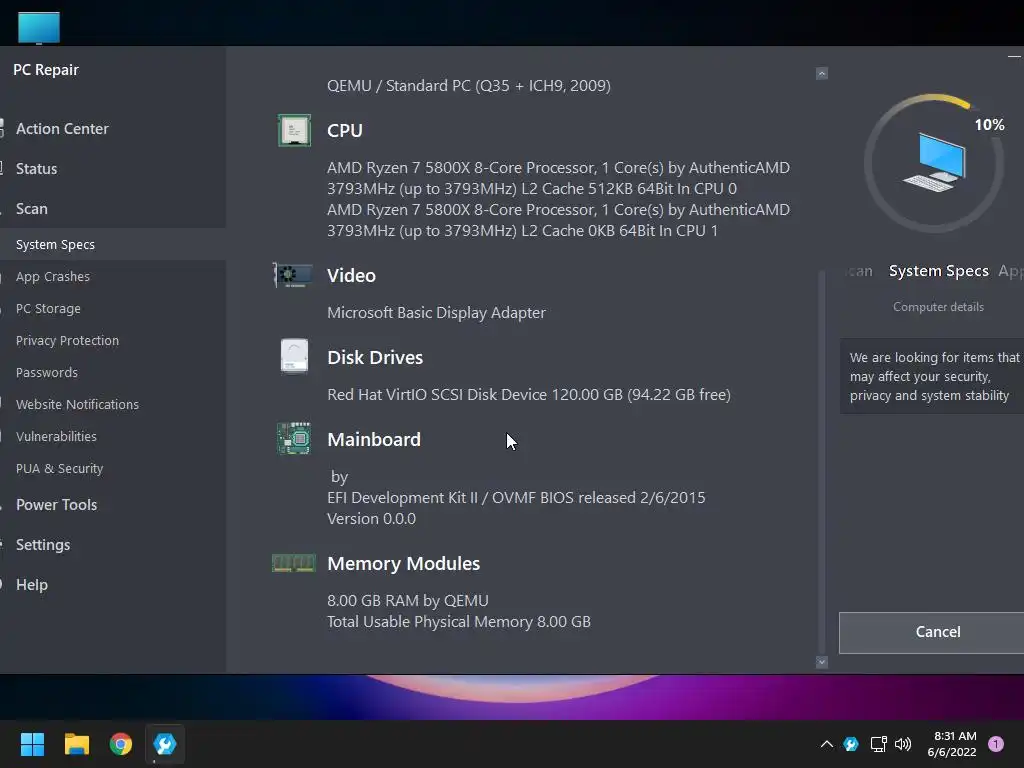Click 'QEMU / Standard PC (Q35 + ICH9, 2009)' text
Screen dimensions: 1024x768
(469, 86)
